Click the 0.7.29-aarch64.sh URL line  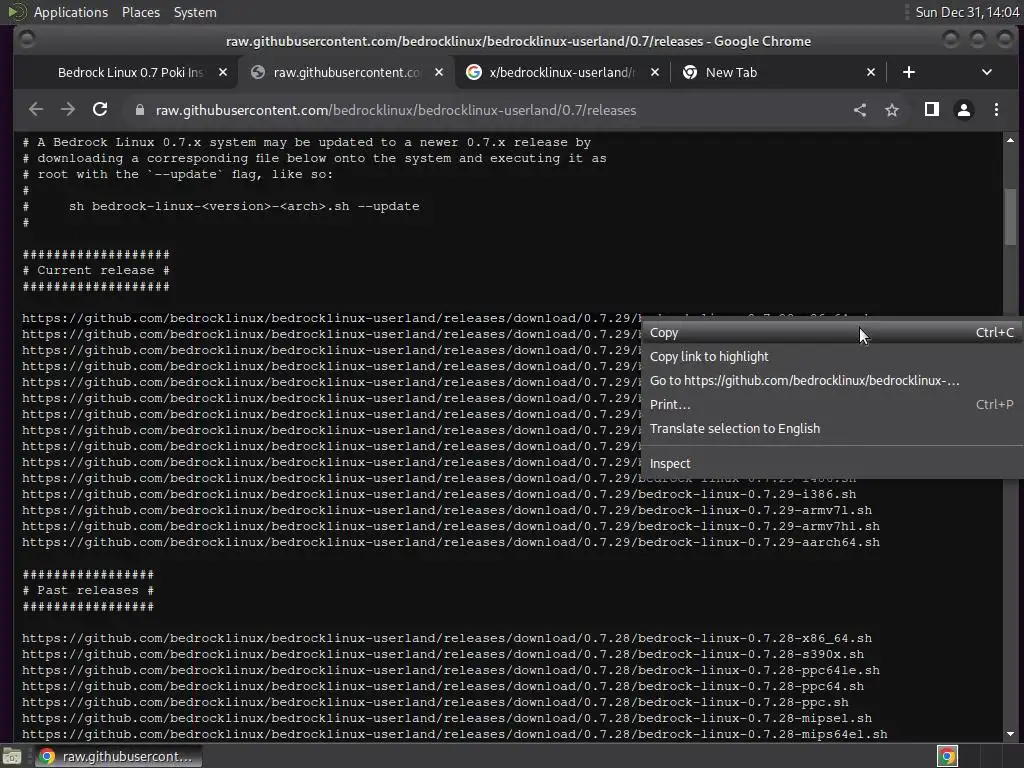point(451,542)
